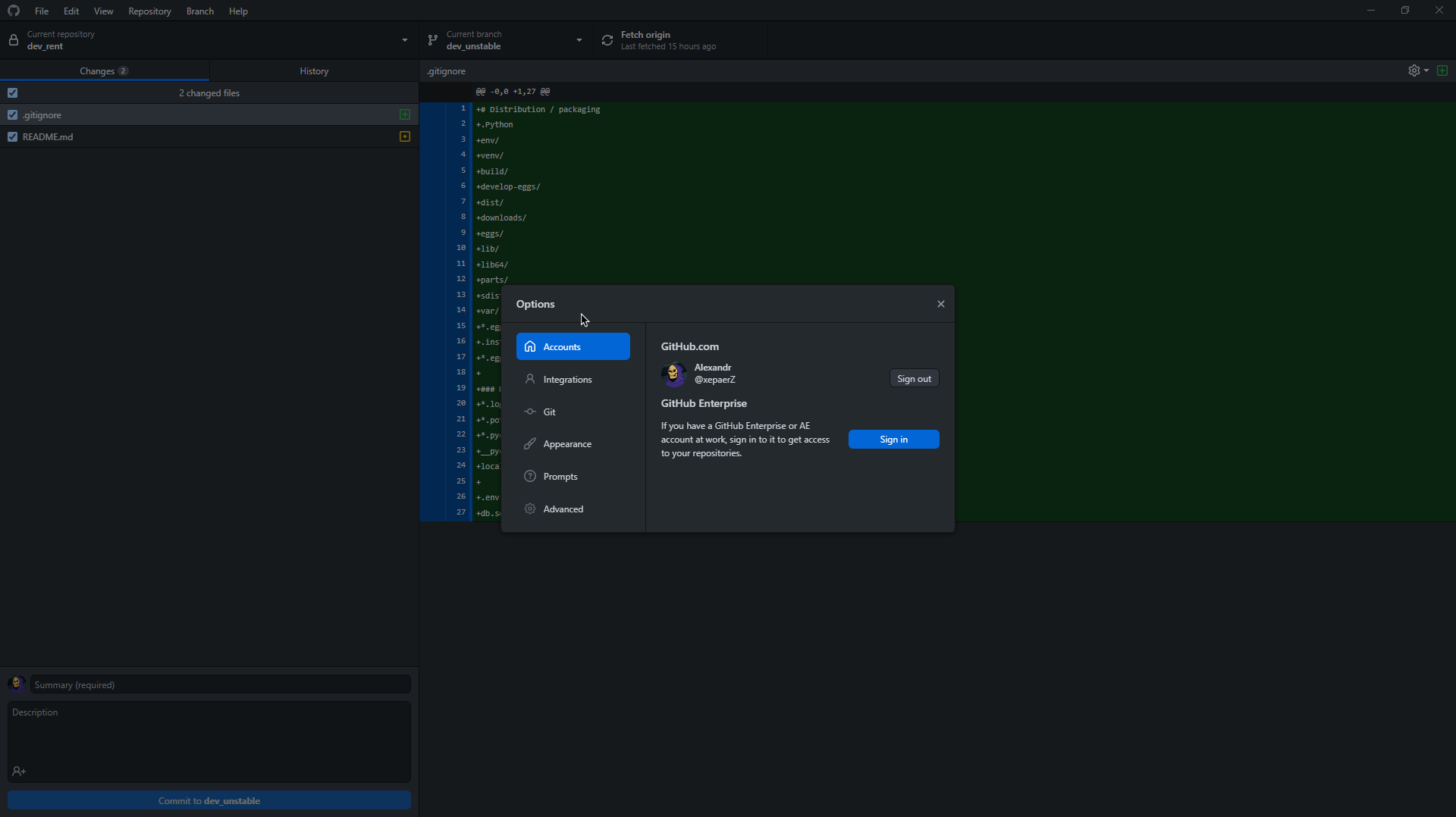Click the '@xepaerZ' username text
This screenshot has width=1456, height=817.
(x=715, y=380)
